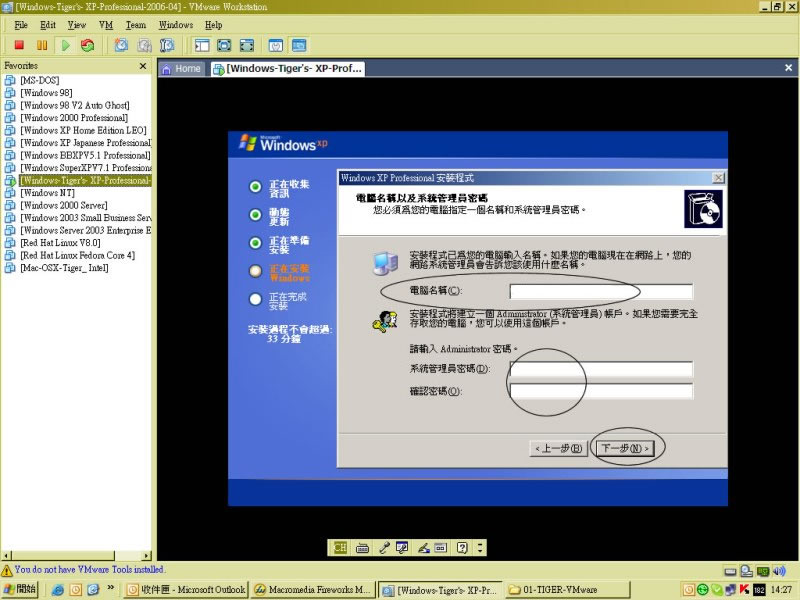Click the 確認密碼 confirm password field
Screen dimensions: 800x600
[601, 391]
